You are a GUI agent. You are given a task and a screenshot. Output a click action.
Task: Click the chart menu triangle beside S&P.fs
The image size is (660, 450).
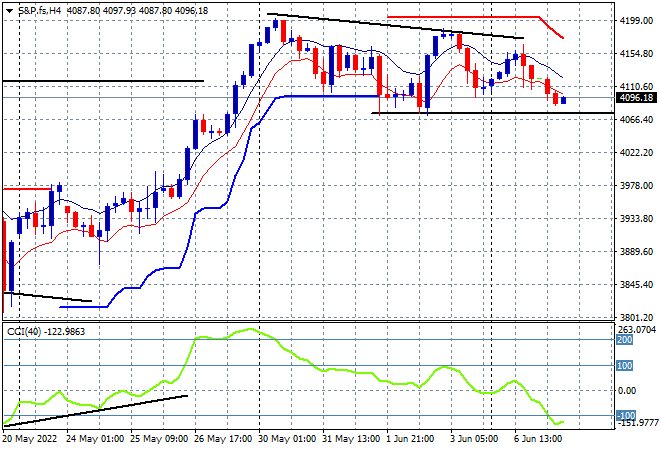point(9,11)
